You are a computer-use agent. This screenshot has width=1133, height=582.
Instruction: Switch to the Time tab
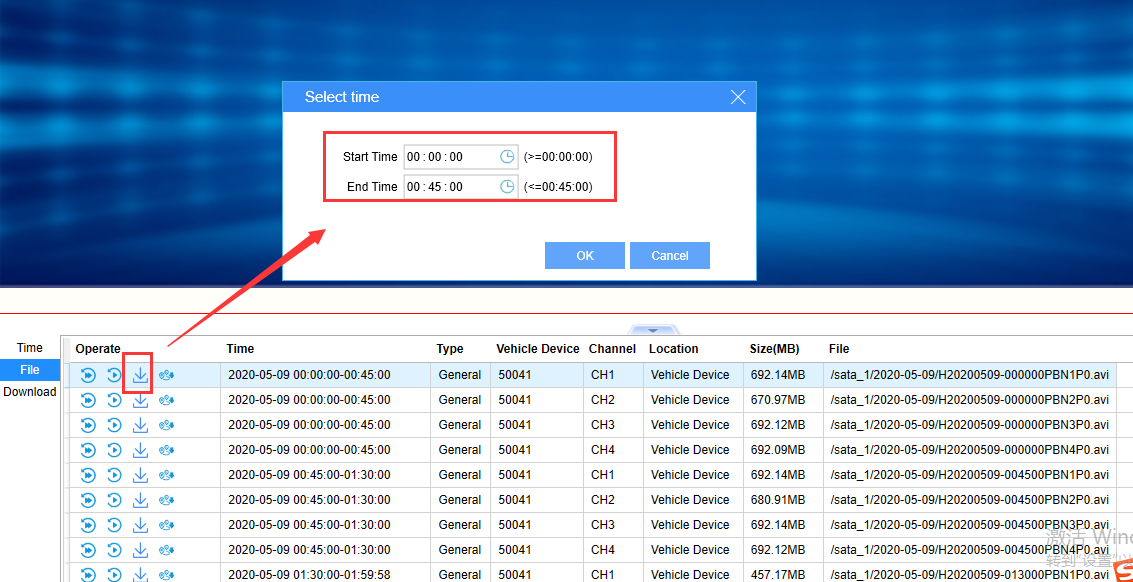click(30, 348)
